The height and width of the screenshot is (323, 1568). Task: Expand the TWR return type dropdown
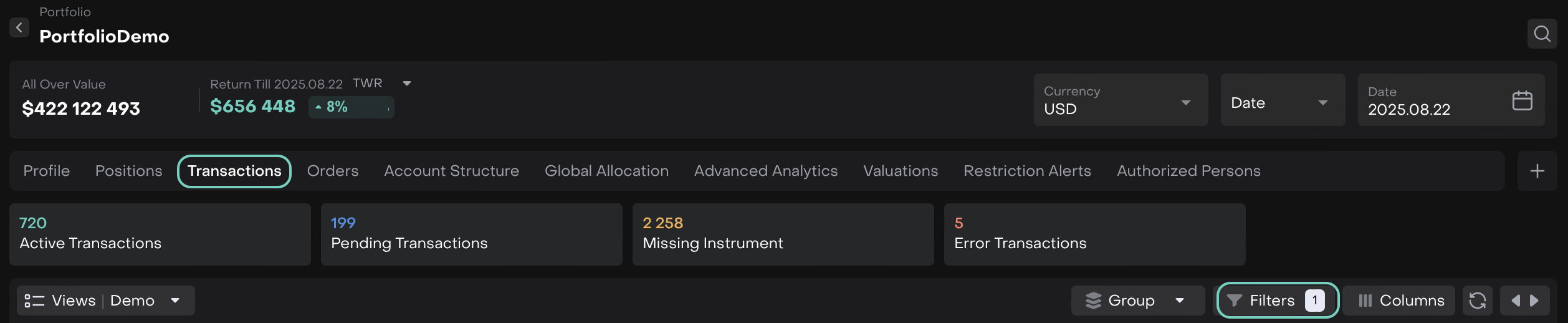[406, 84]
